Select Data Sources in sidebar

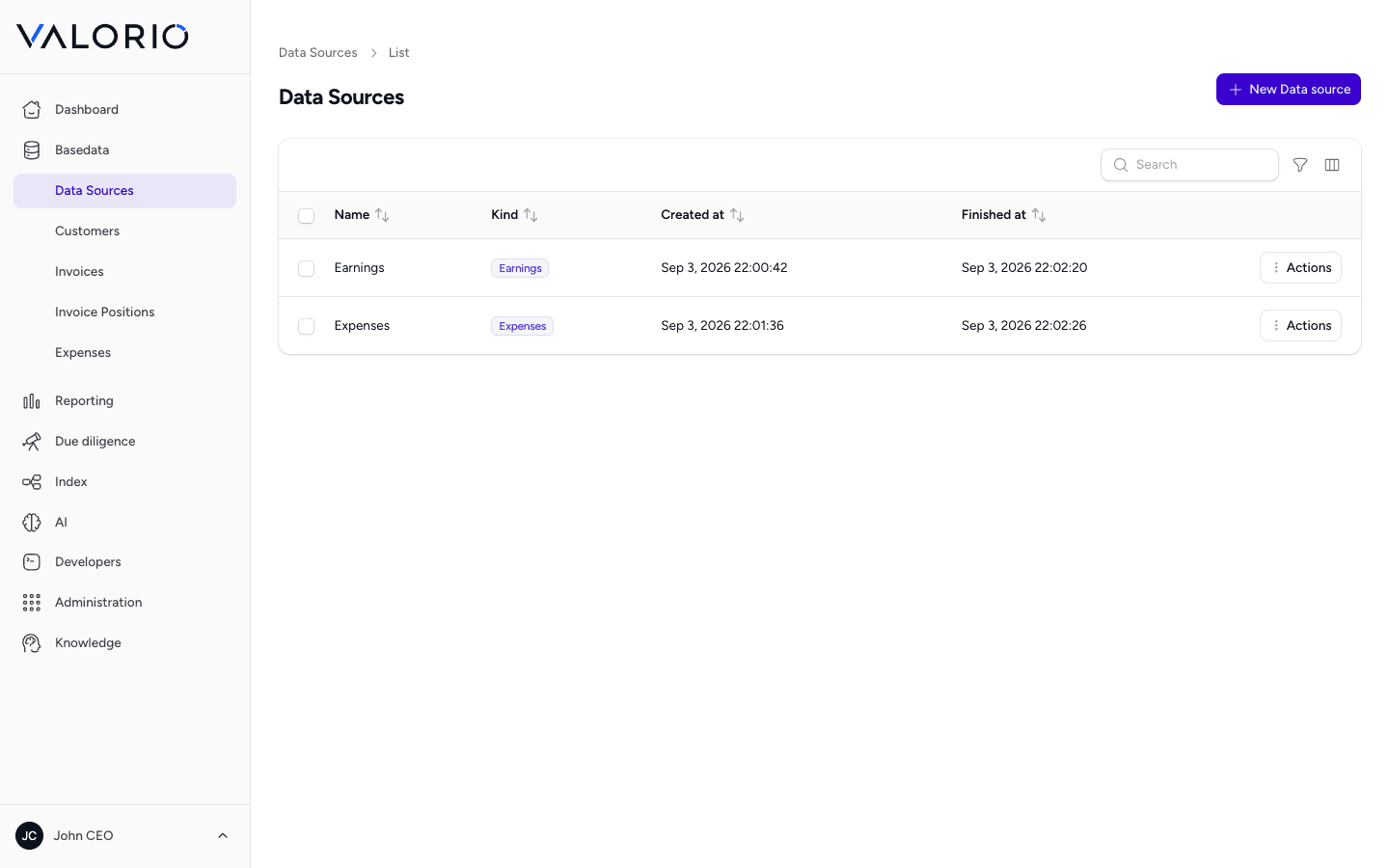pos(125,191)
